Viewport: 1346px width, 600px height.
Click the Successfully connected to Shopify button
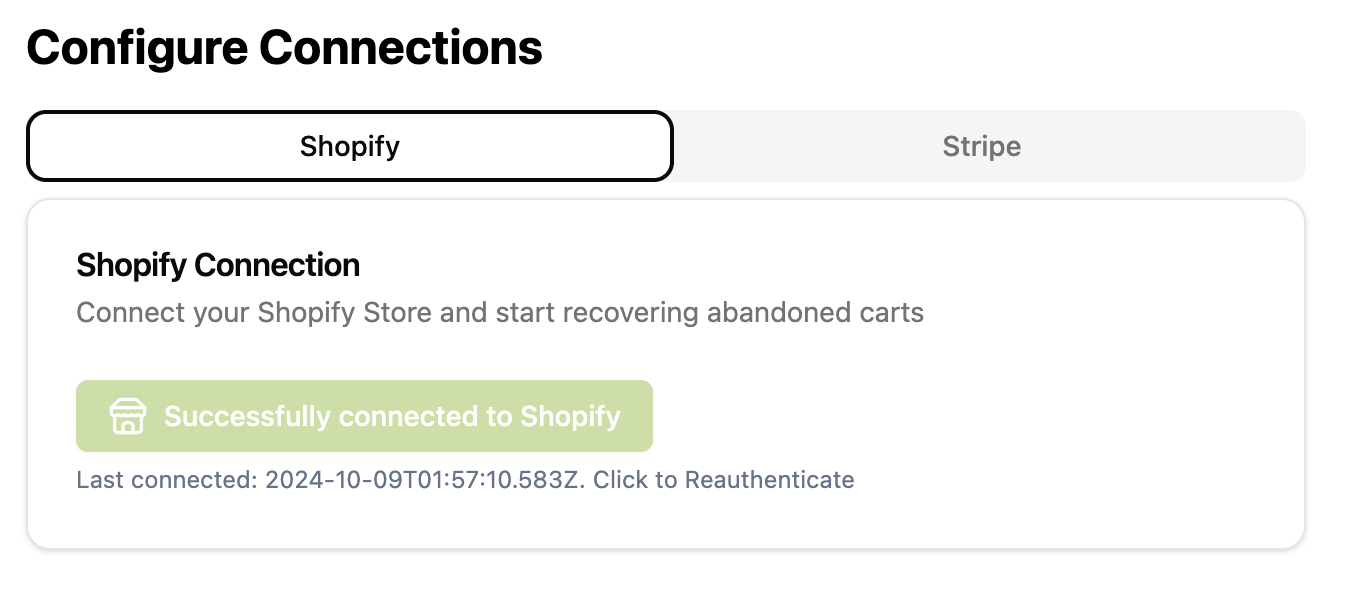[x=364, y=416]
